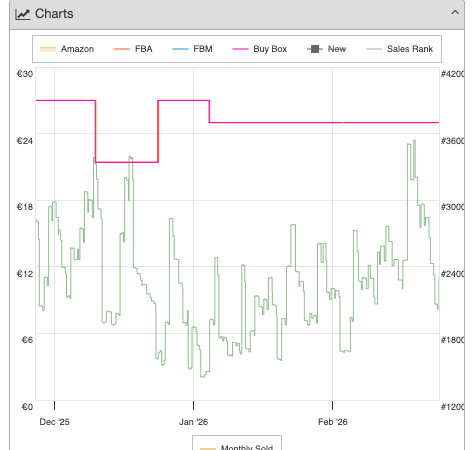
Task: Enable the struck-through New series
Action: coord(327,49)
